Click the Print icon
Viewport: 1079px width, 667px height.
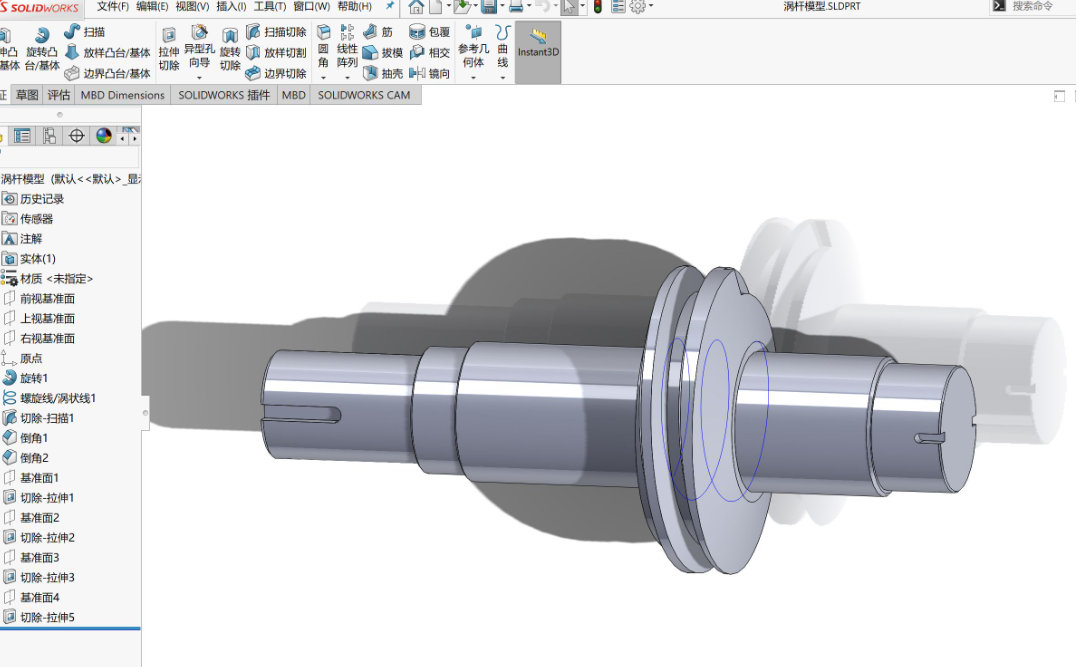516,7
